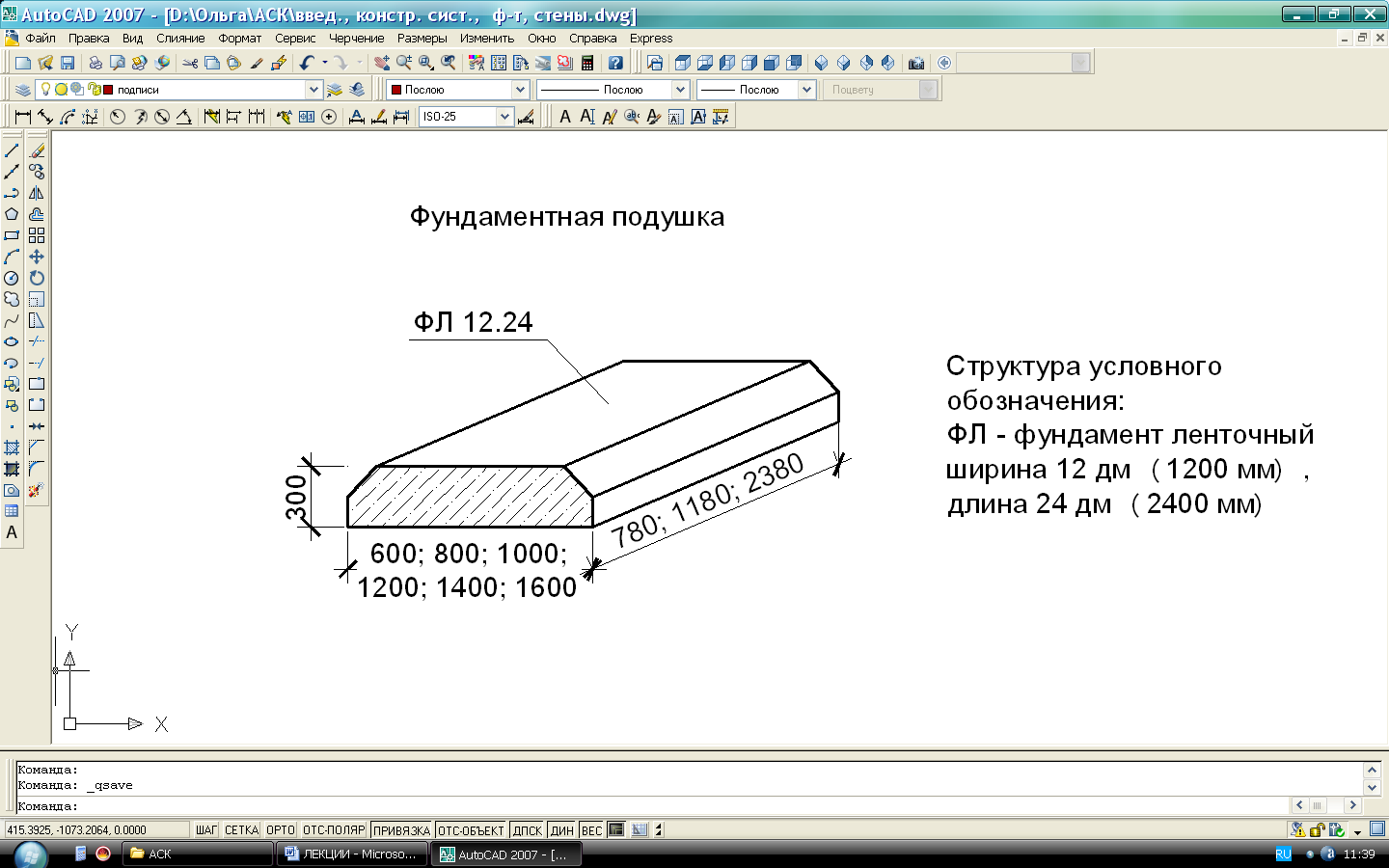Click the Undo arrow icon

[307, 63]
